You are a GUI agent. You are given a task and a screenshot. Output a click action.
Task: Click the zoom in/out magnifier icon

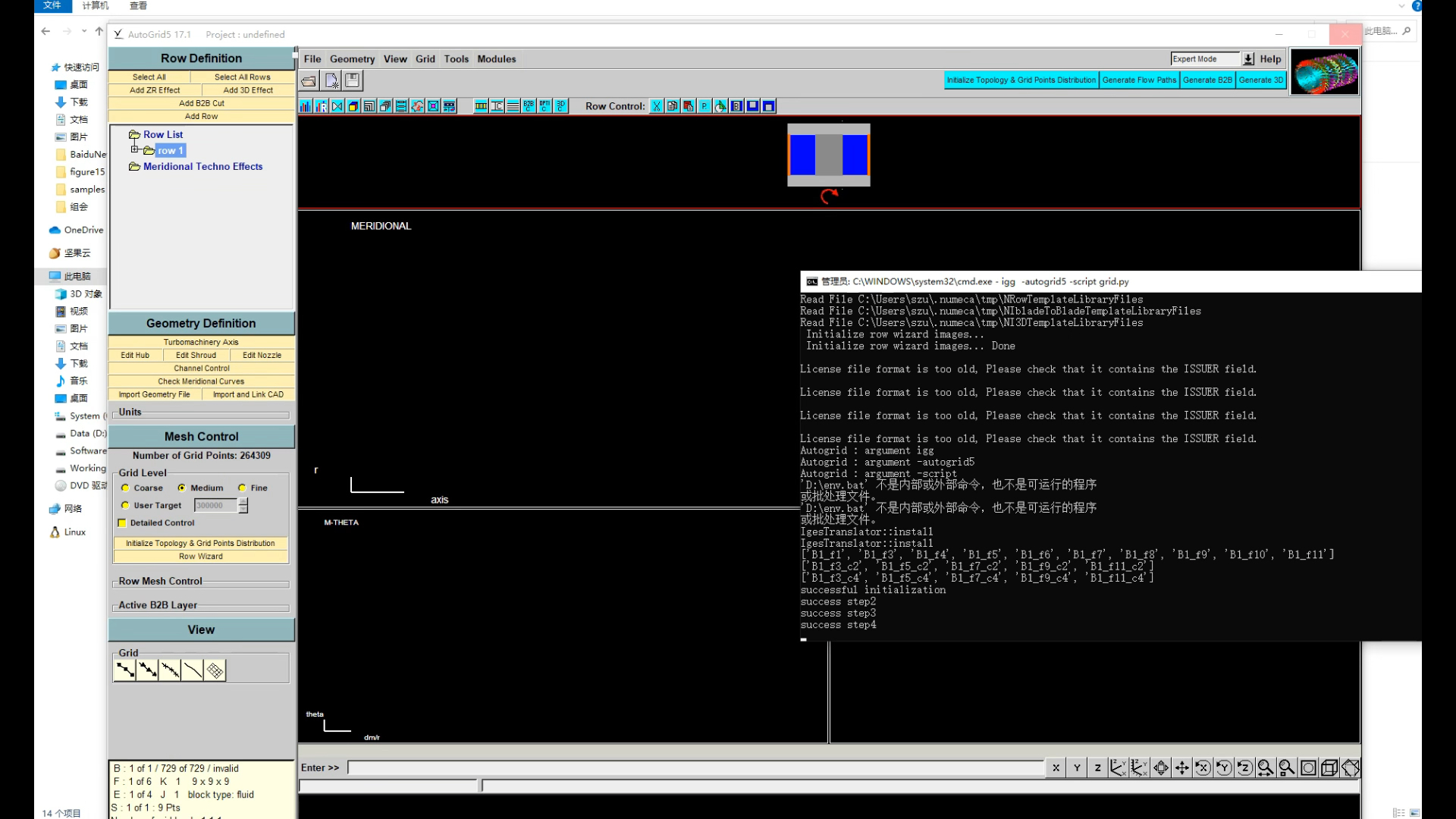[1265, 768]
